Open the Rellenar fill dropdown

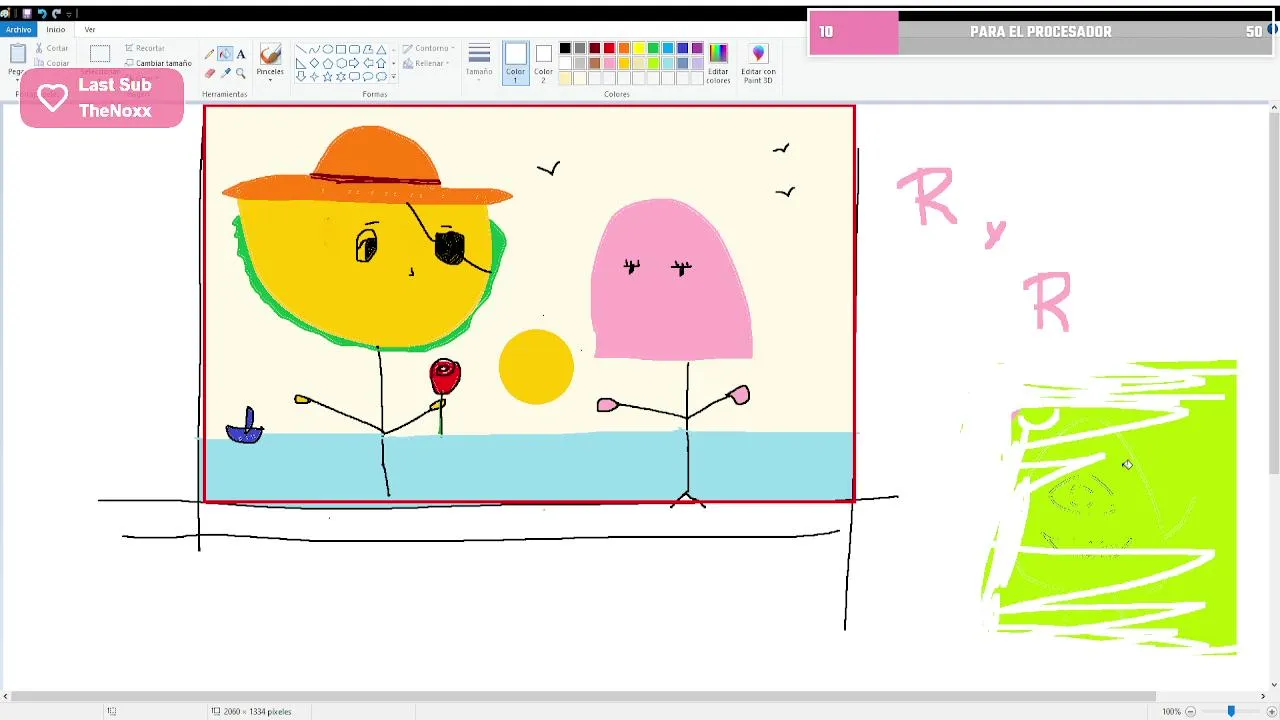point(426,63)
